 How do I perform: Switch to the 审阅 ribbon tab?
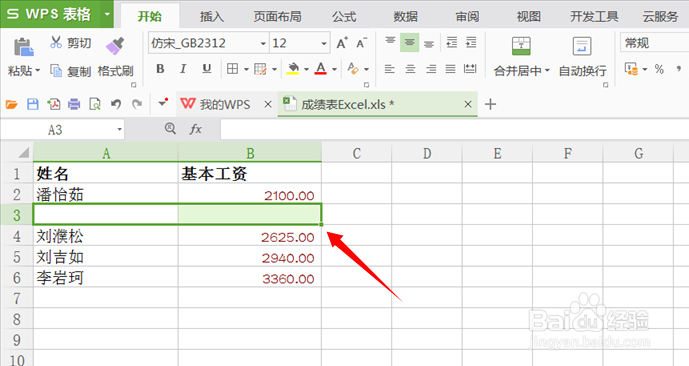click(467, 17)
